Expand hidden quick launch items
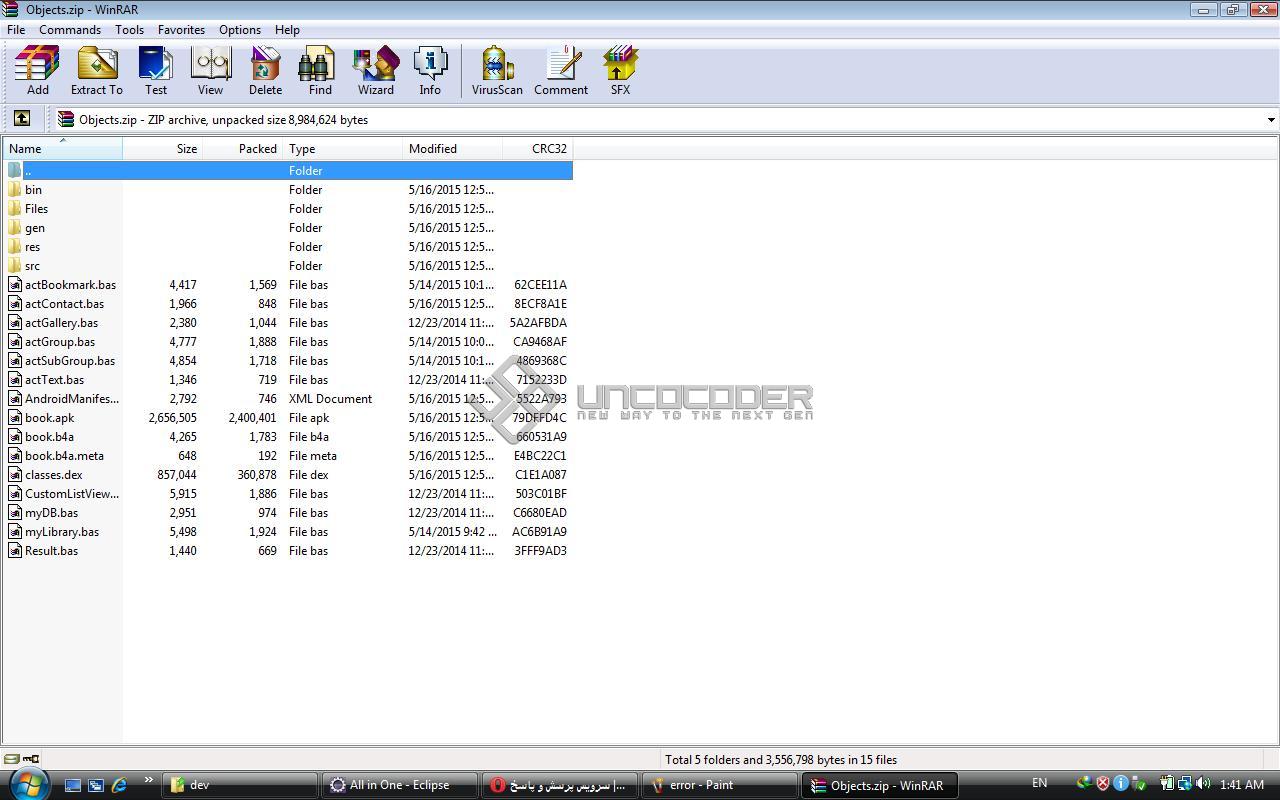The height and width of the screenshot is (800, 1280). [x=148, y=780]
